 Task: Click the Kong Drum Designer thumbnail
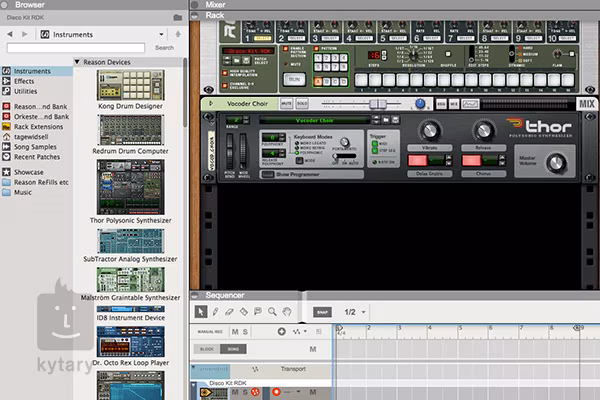130,85
